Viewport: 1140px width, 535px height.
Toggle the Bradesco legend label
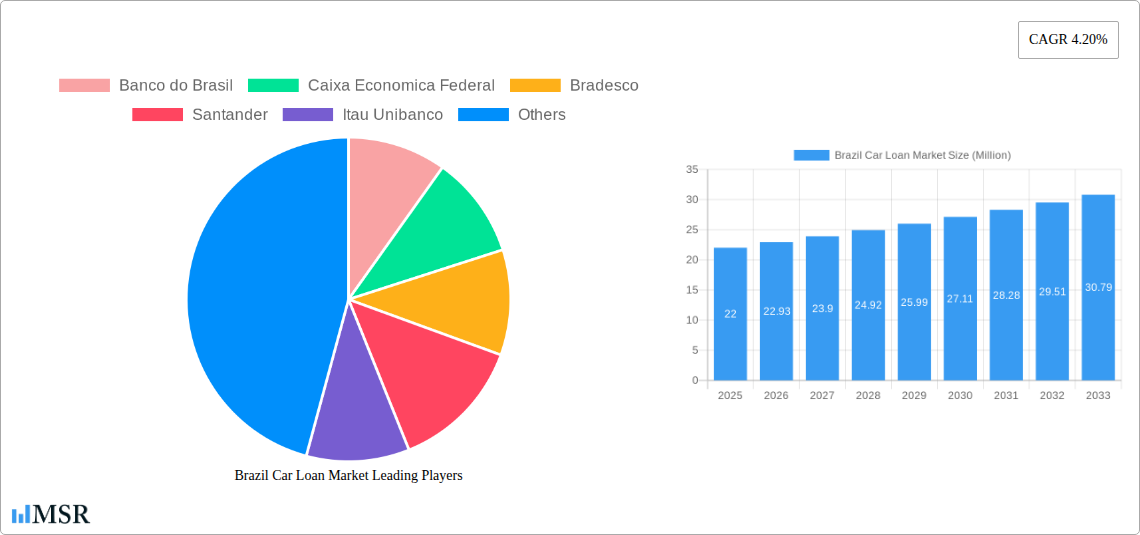point(604,86)
